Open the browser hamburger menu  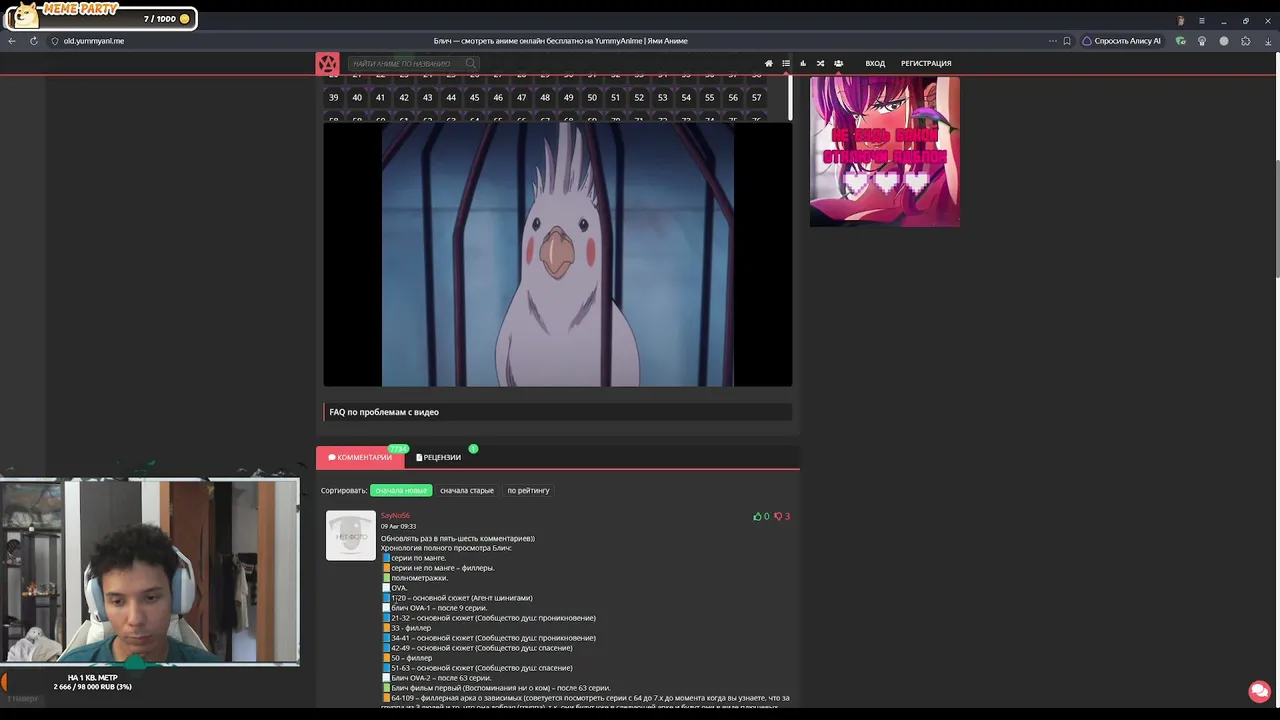click(1202, 21)
